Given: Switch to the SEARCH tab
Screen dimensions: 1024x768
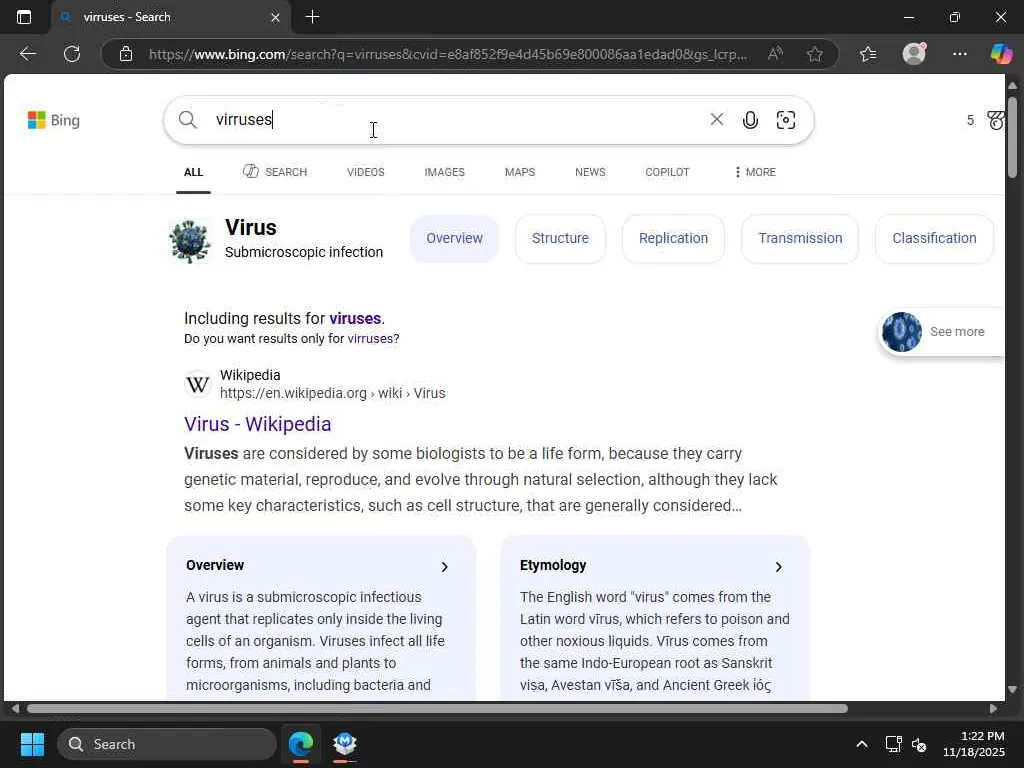Looking at the screenshot, I should tap(275, 172).
